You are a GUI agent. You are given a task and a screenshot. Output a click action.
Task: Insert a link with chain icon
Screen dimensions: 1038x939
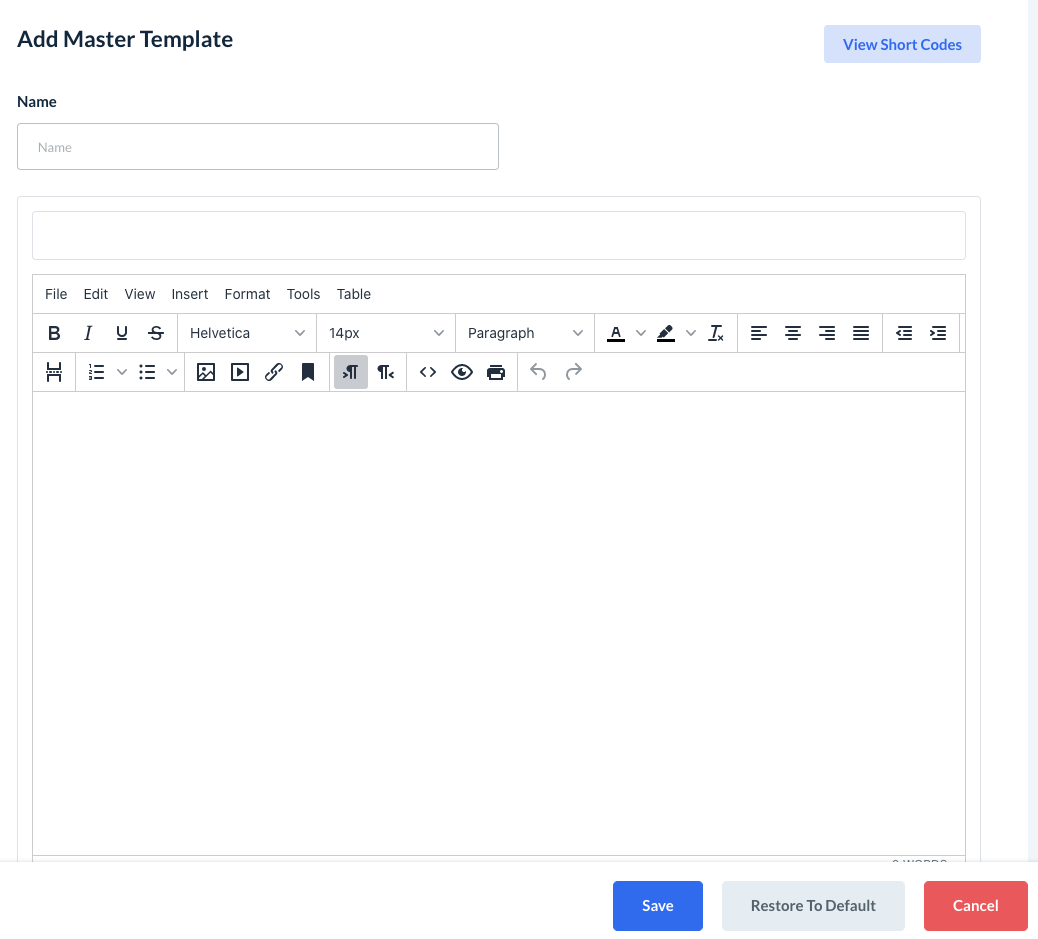click(274, 372)
